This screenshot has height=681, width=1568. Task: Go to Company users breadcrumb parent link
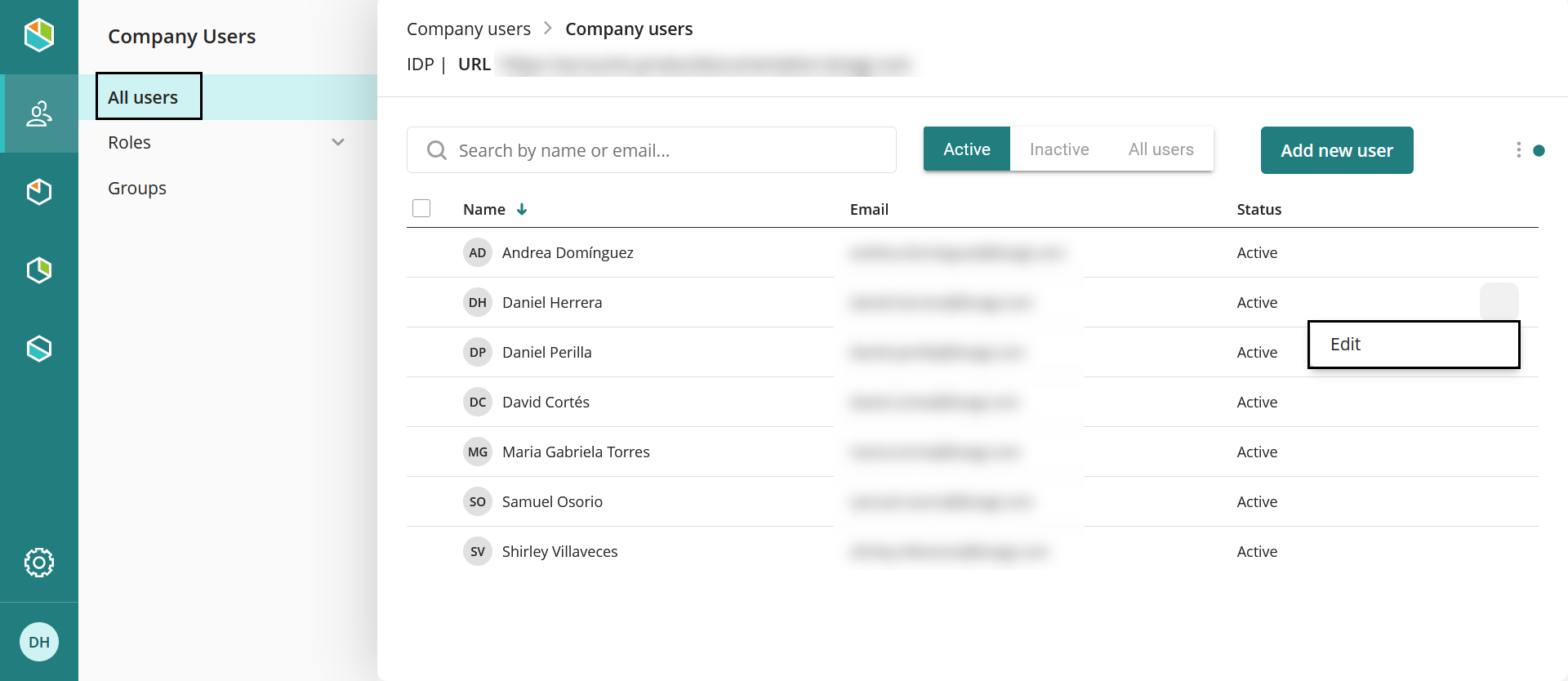468,29
